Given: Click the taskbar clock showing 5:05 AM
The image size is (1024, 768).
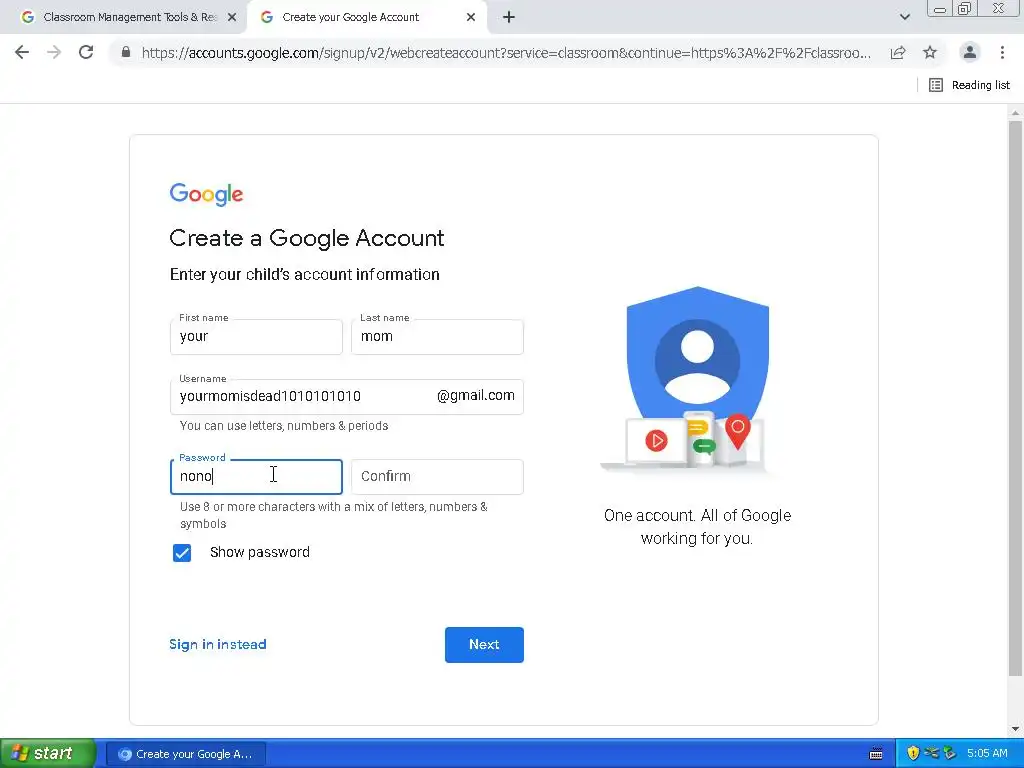Looking at the screenshot, I should pyautogui.click(x=987, y=753).
